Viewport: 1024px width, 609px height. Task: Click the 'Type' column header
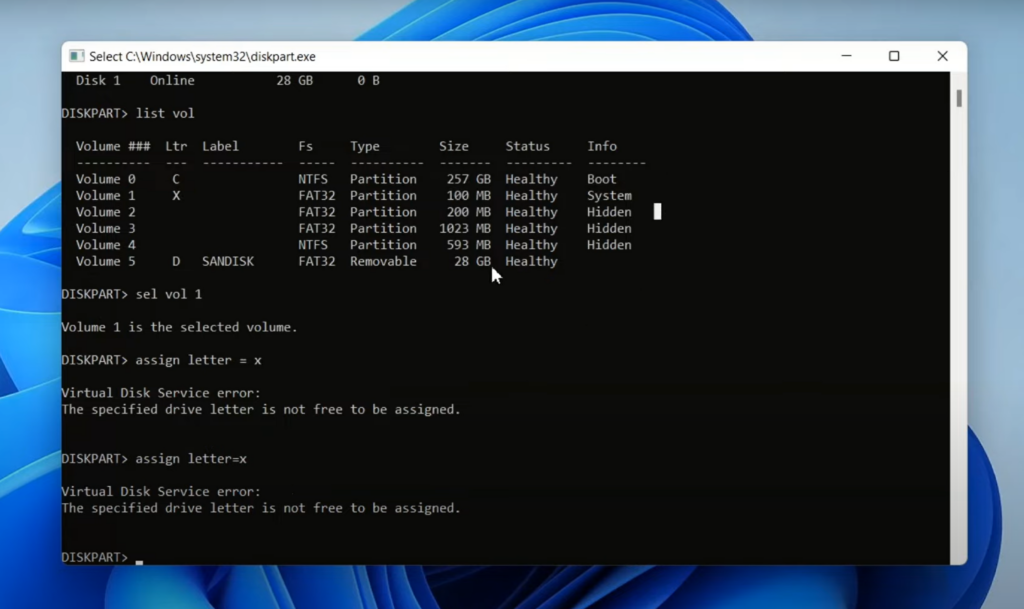coord(364,146)
